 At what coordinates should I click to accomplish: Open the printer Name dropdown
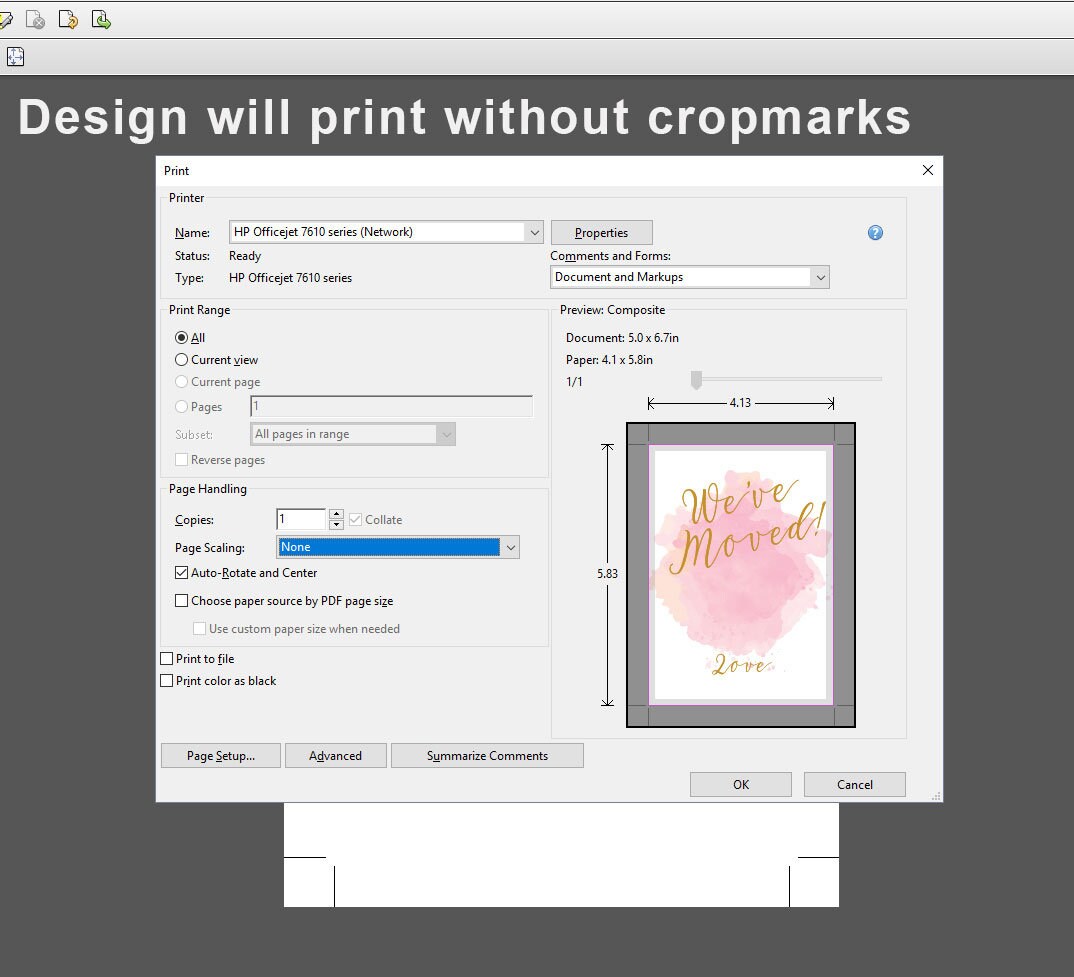tap(386, 232)
